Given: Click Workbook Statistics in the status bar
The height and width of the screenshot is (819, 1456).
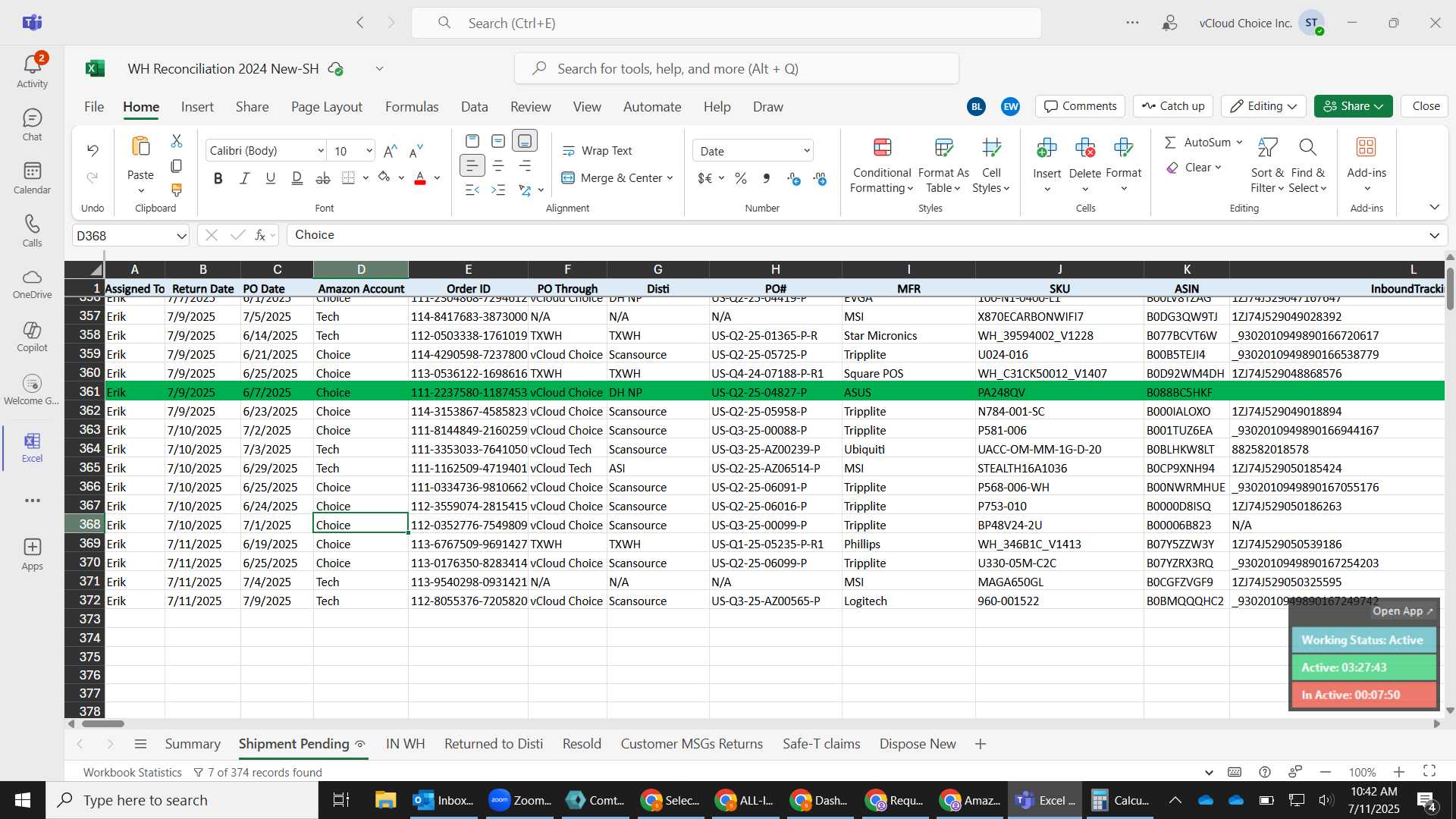Looking at the screenshot, I should [x=133, y=773].
